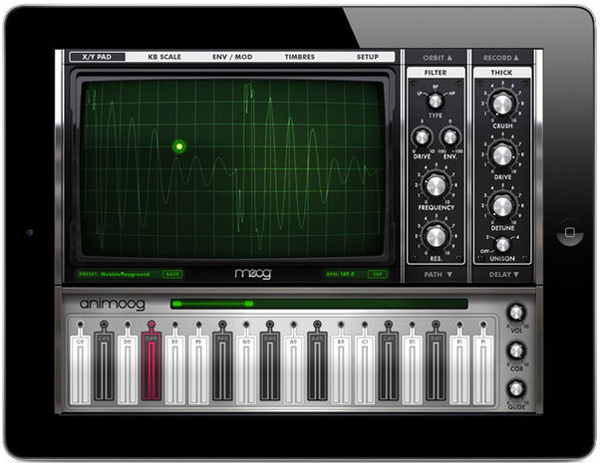Play the F0 key
The height and width of the screenshot is (463, 600).
[x=199, y=369]
